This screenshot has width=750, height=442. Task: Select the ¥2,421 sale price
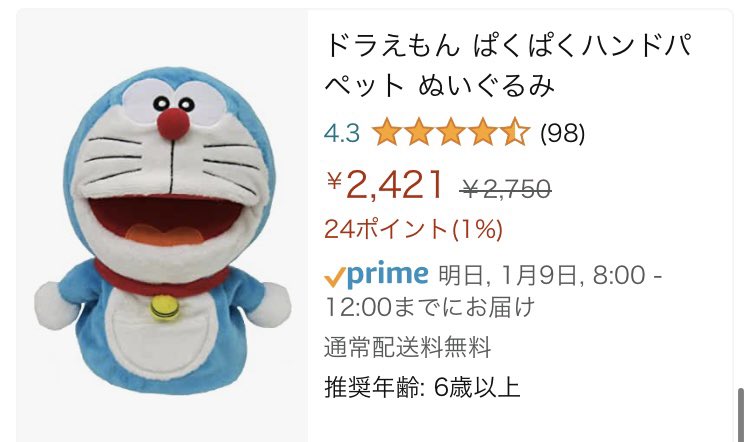tap(385, 185)
